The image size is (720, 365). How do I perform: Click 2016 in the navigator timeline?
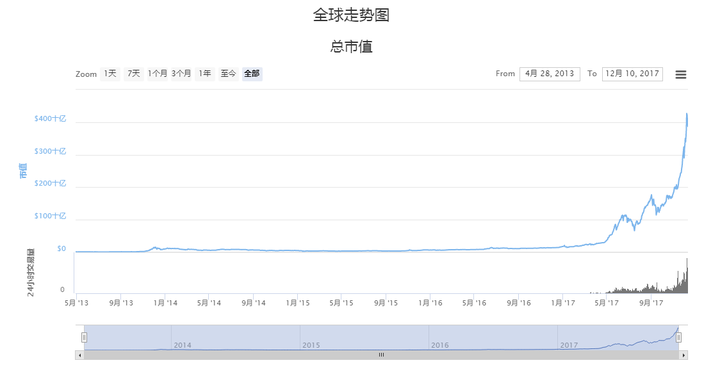click(440, 345)
